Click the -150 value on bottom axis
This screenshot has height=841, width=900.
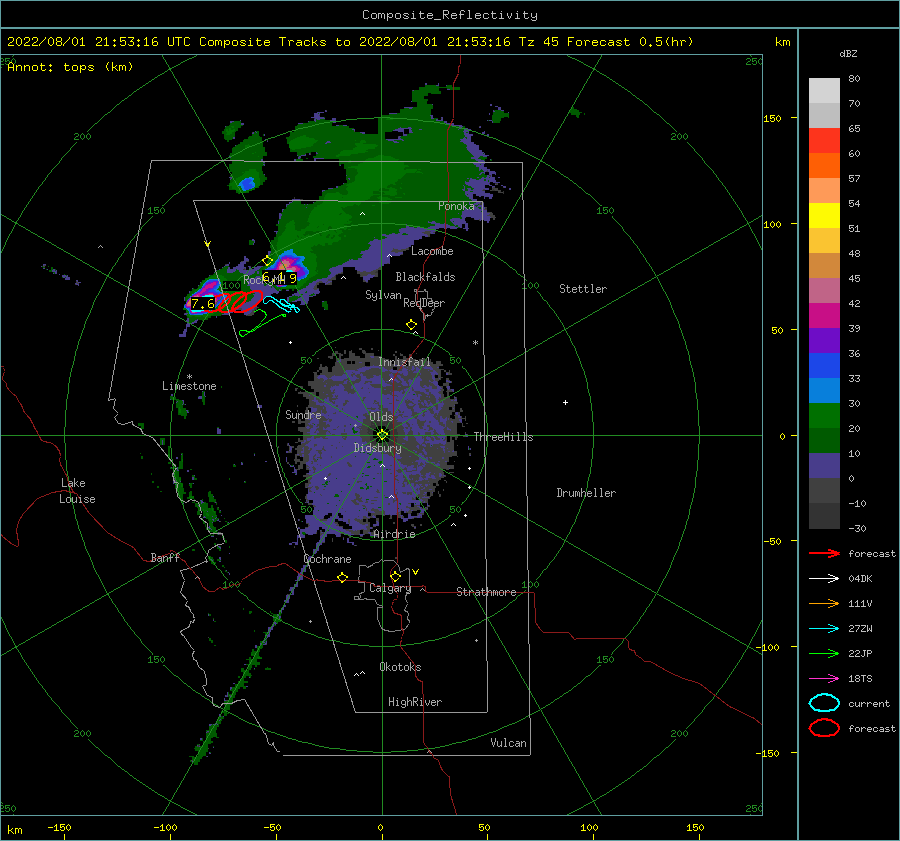point(59,827)
